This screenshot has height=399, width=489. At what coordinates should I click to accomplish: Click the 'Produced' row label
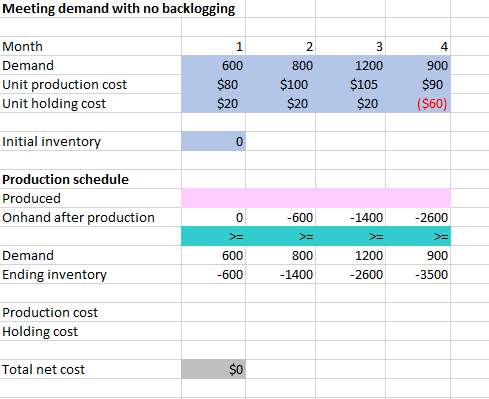[31, 198]
